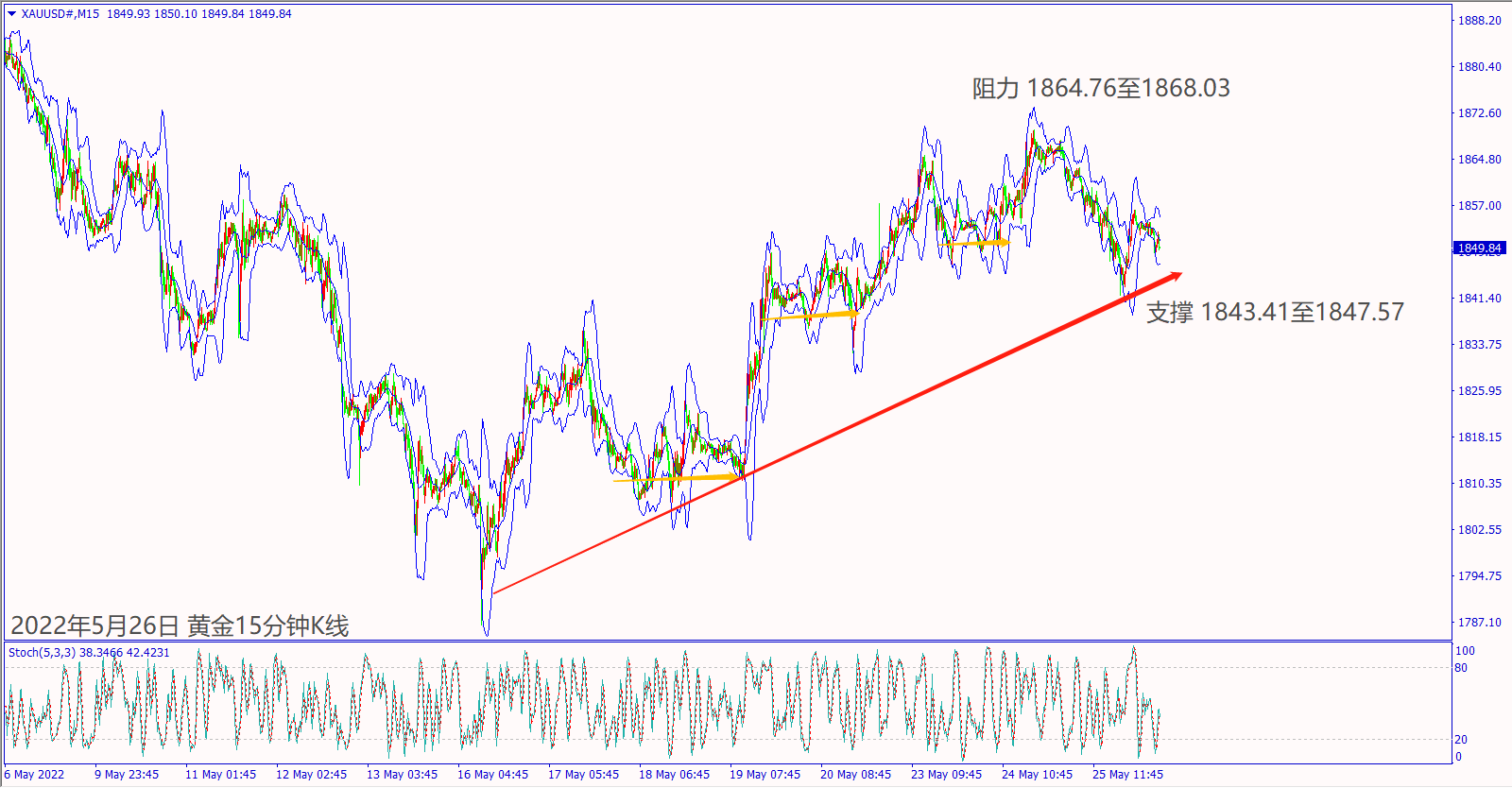Select the current price tag 1849.84

coord(1479,248)
